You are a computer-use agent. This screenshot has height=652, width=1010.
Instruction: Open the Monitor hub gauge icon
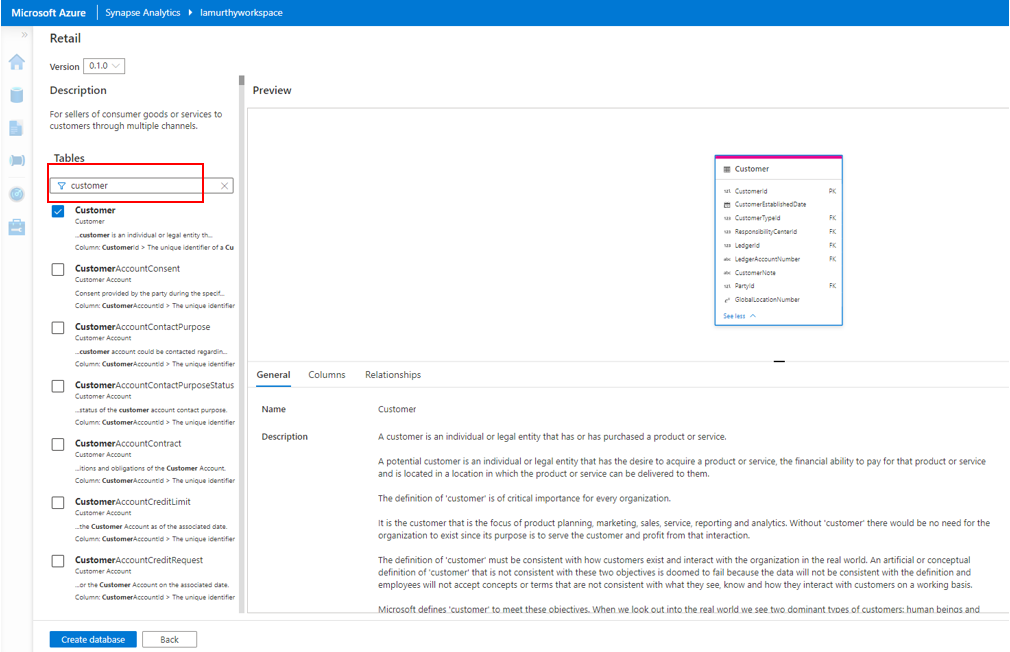(x=17, y=194)
